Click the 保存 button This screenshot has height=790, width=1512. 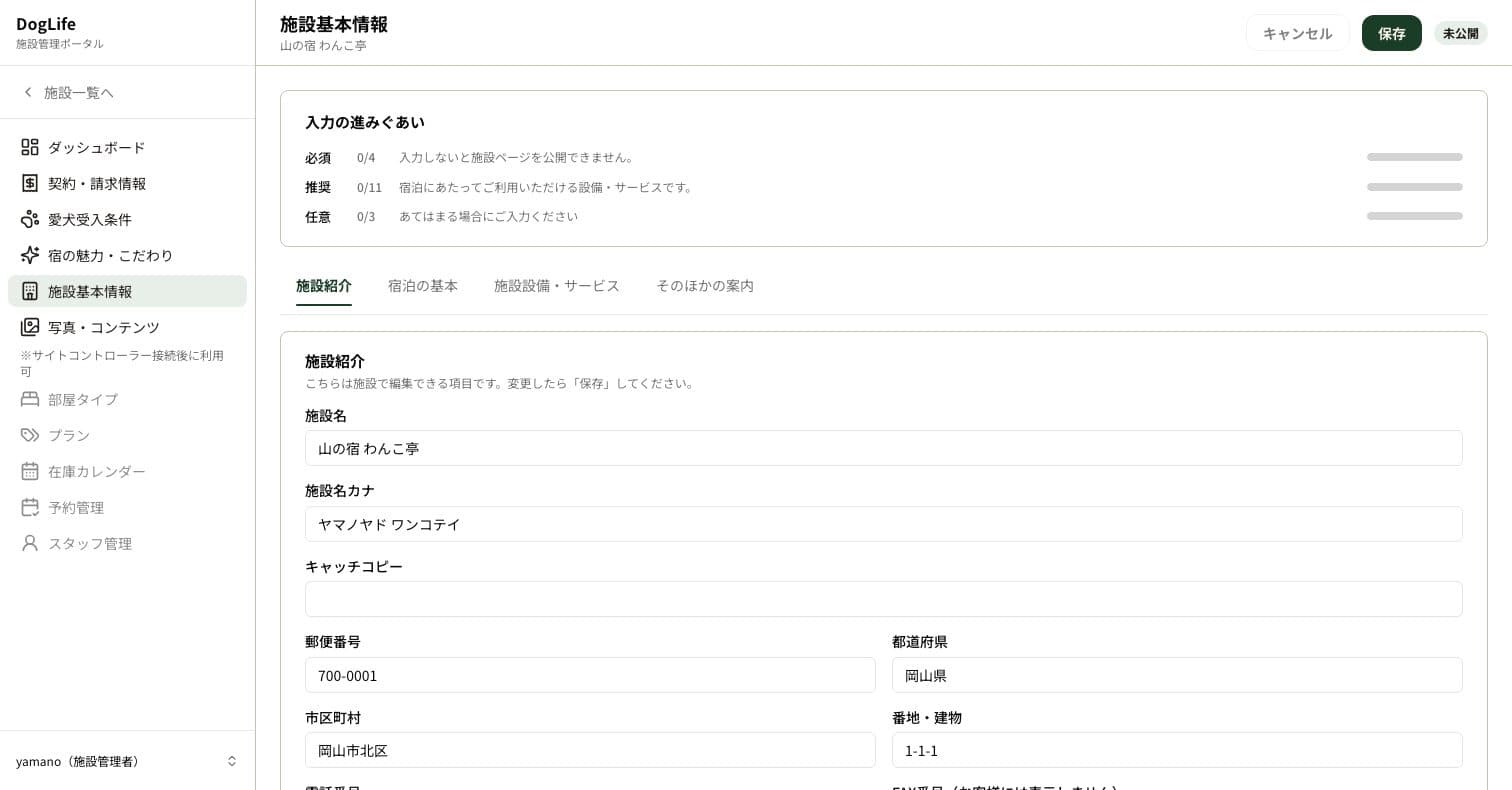(x=1392, y=33)
